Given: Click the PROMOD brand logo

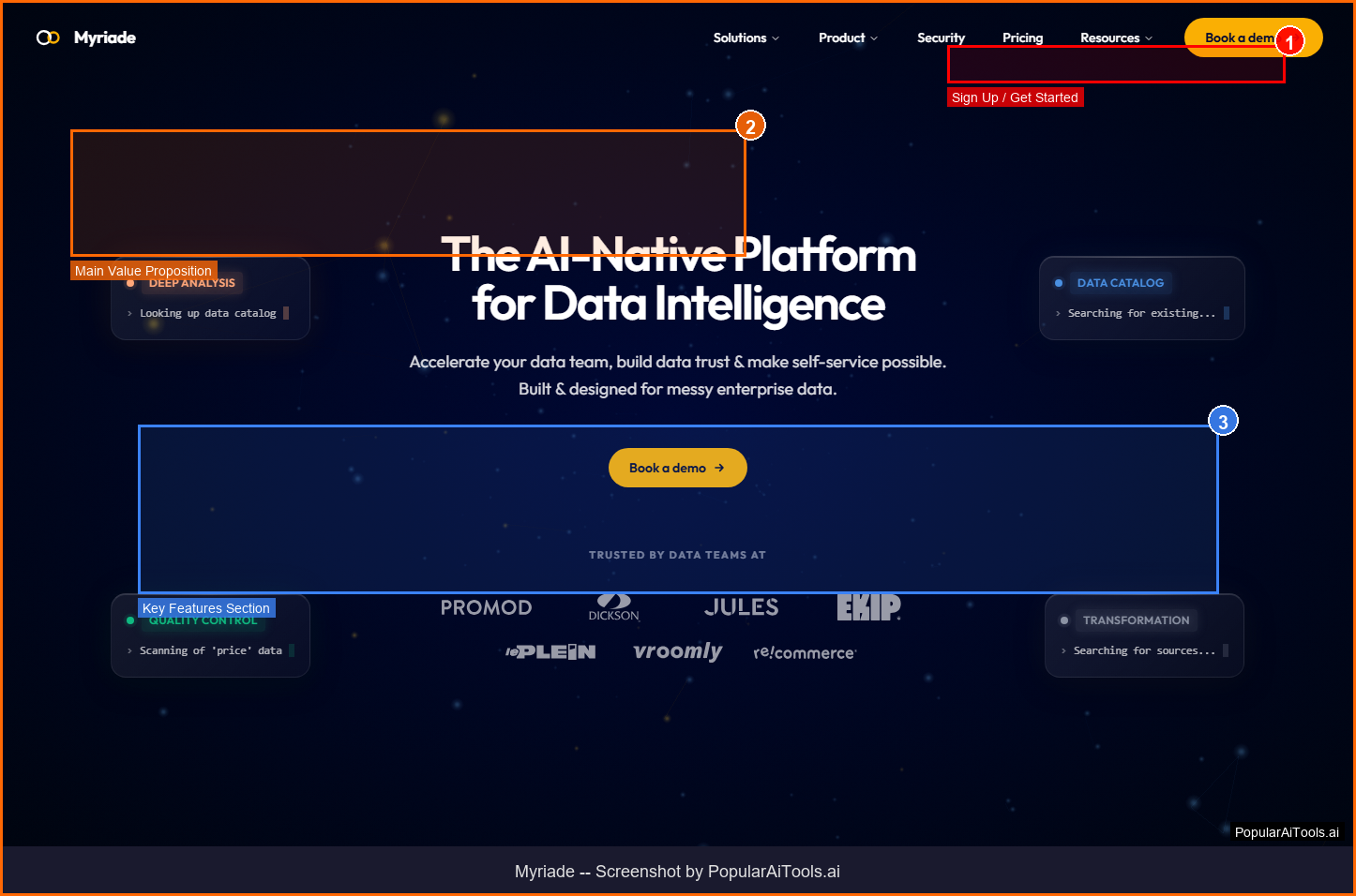Looking at the screenshot, I should pos(486,607).
